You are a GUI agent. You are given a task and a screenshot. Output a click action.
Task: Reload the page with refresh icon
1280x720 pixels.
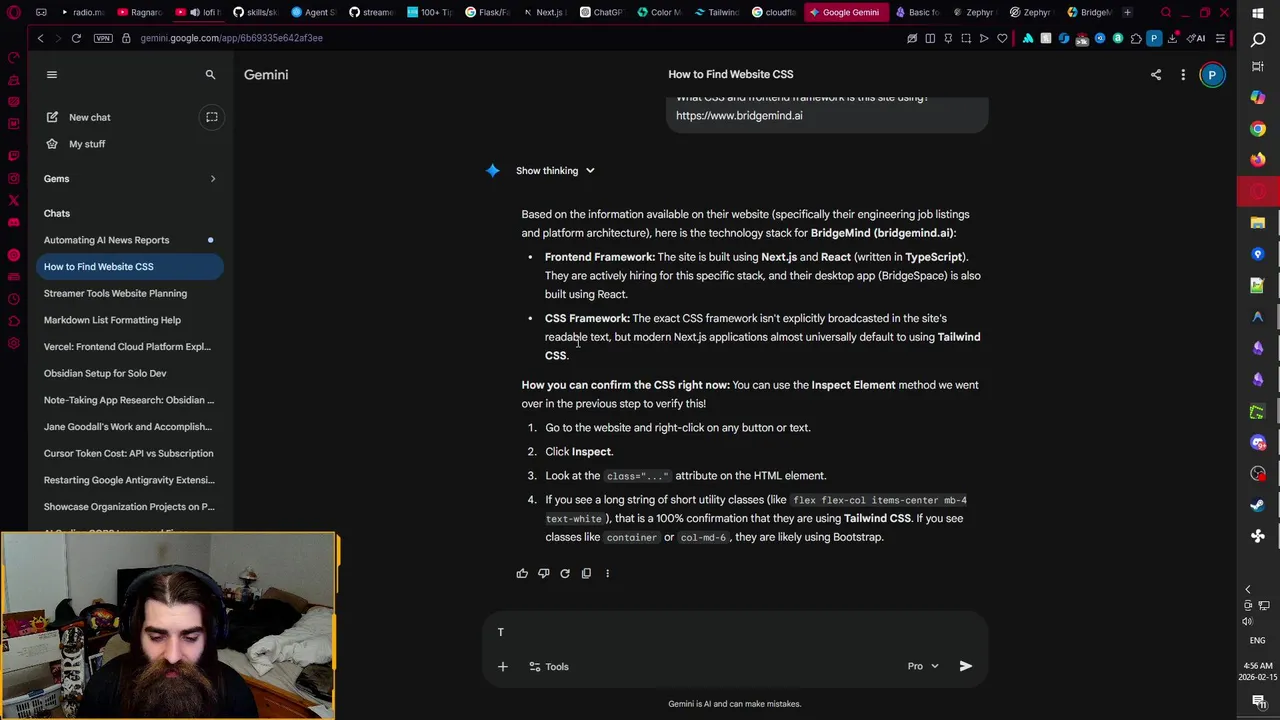[x=76, y=38]
